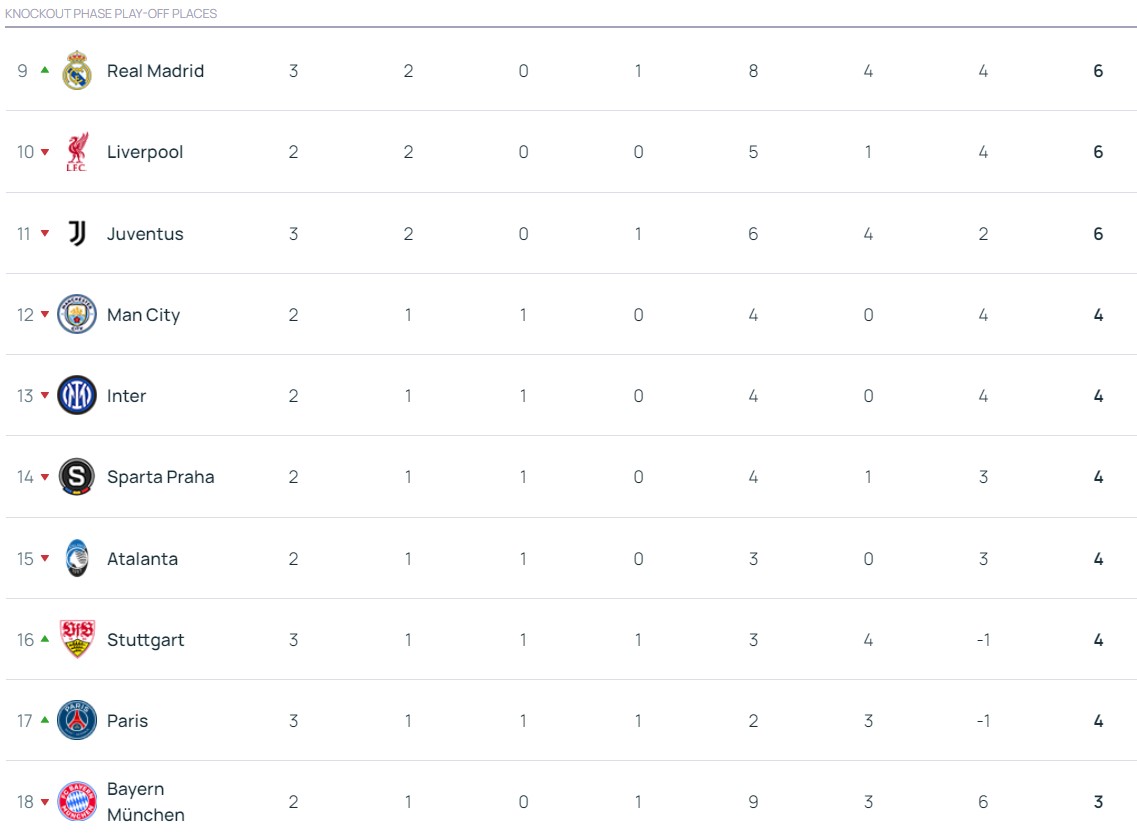Open the Liverpool team link

pos(145,152)
